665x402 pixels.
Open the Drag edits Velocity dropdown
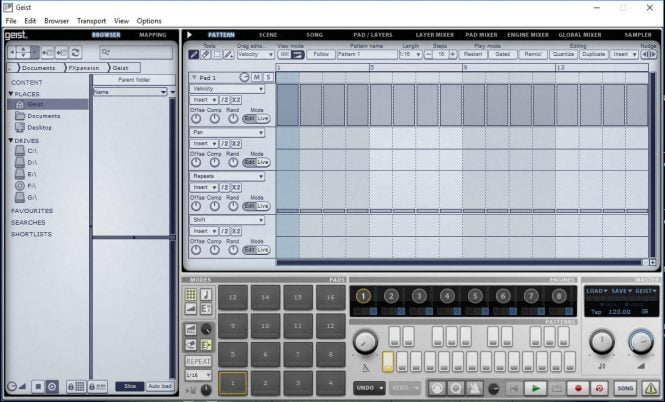(255, 54)
